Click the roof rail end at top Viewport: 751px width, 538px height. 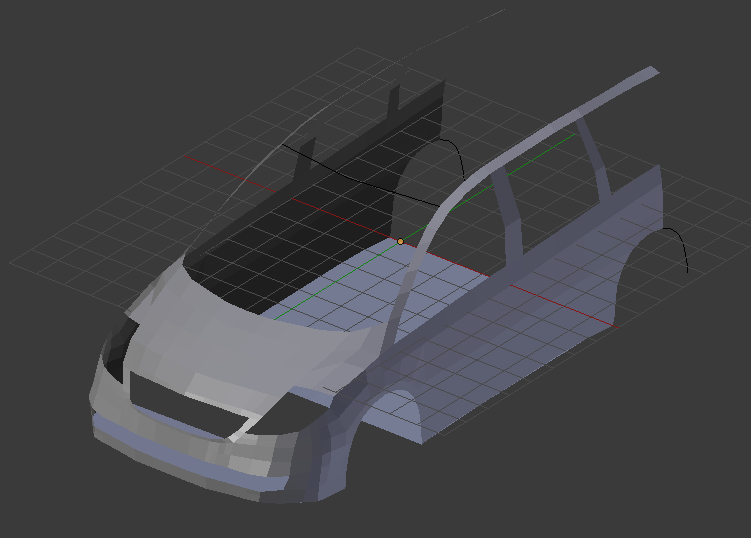pyautogui.click(x=648, y=72)
